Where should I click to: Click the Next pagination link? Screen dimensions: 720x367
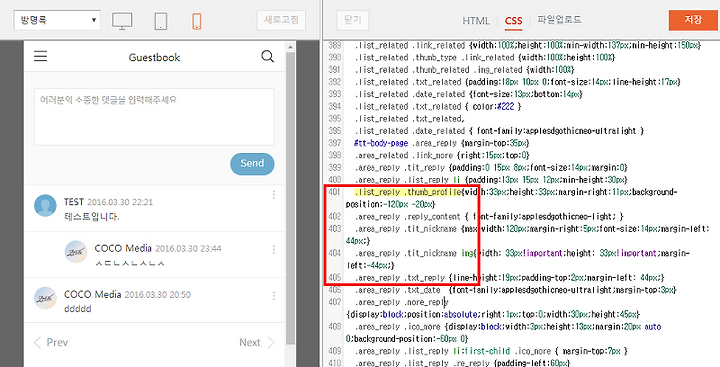pyautogui.click(x=257, y=342)
